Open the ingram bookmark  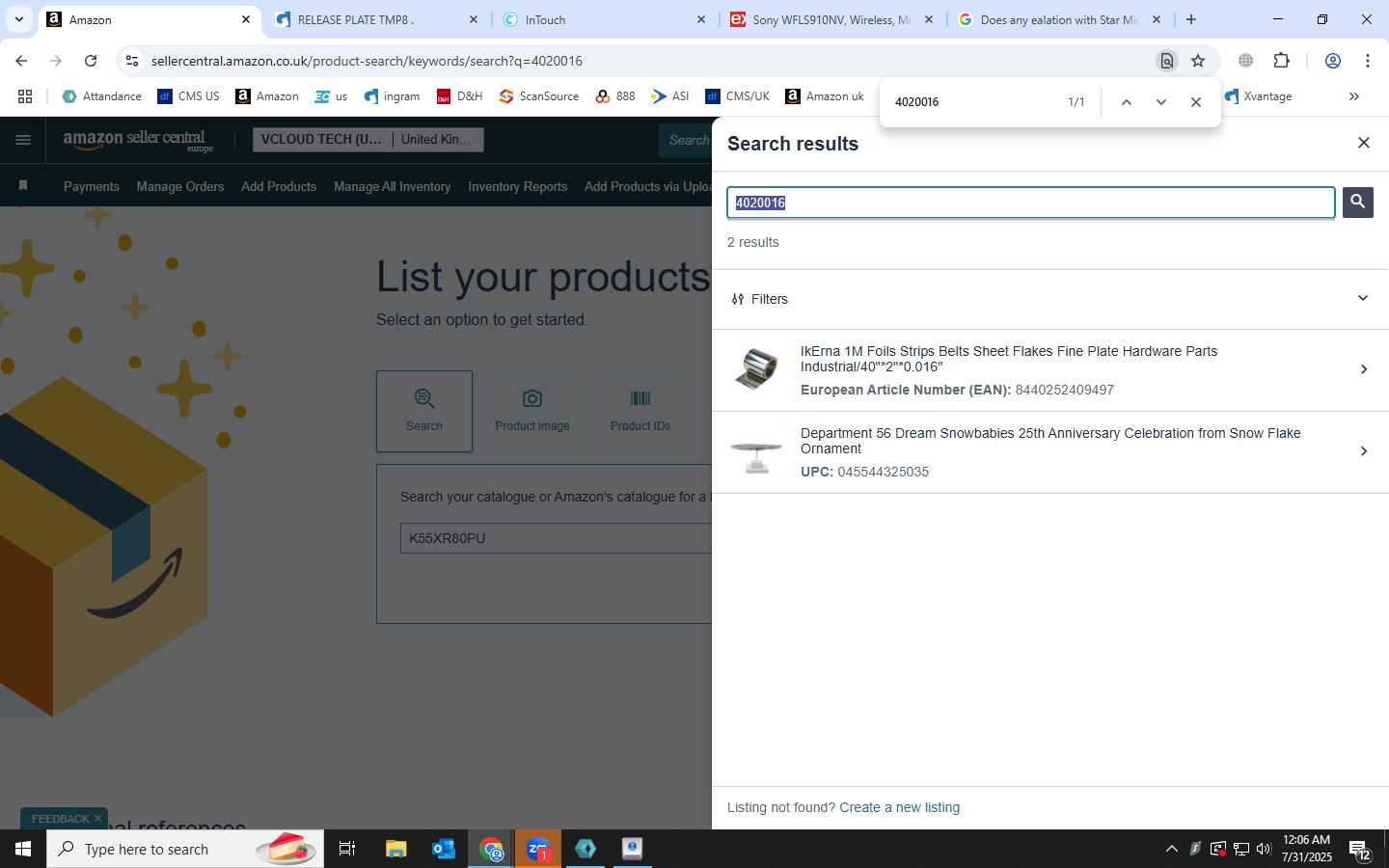point(392,96)
